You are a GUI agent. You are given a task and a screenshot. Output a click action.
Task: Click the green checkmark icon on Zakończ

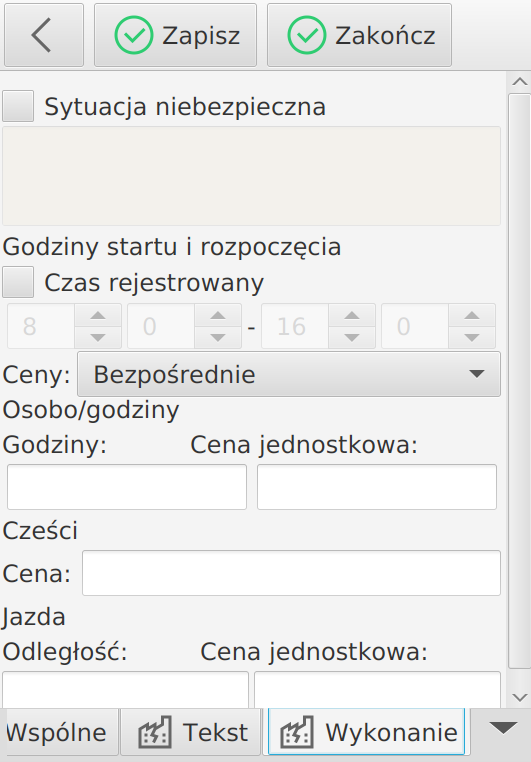(307, 35)
